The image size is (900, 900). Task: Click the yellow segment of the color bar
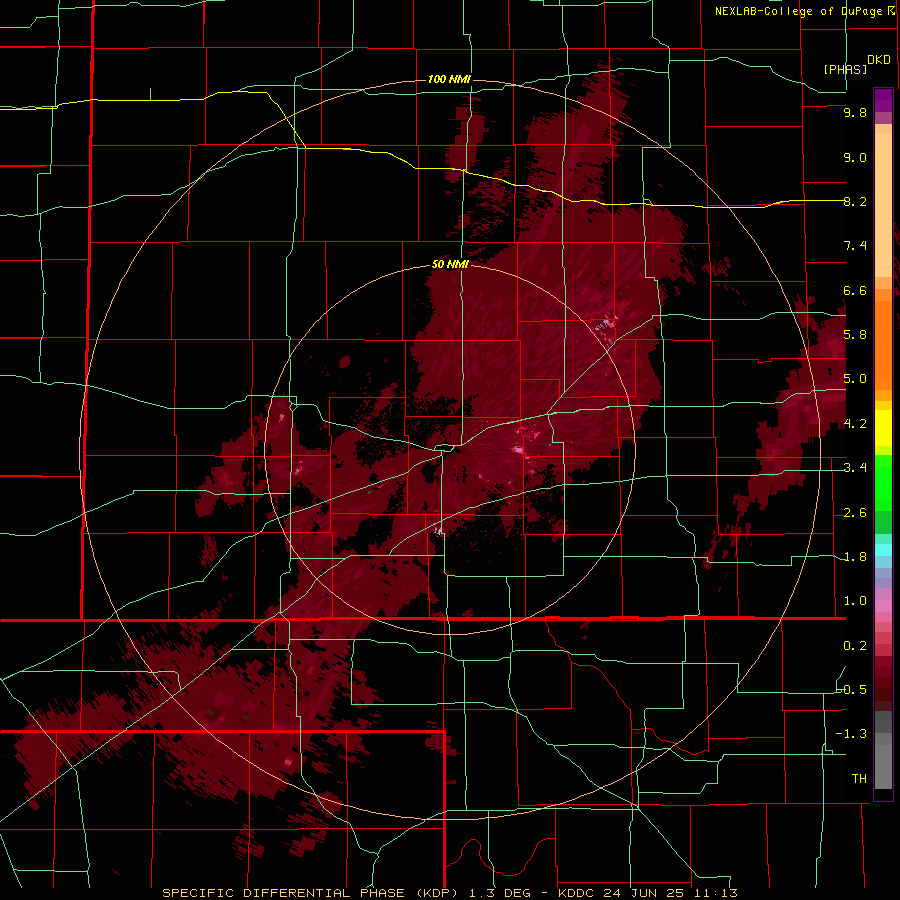(x=883, y=428)
